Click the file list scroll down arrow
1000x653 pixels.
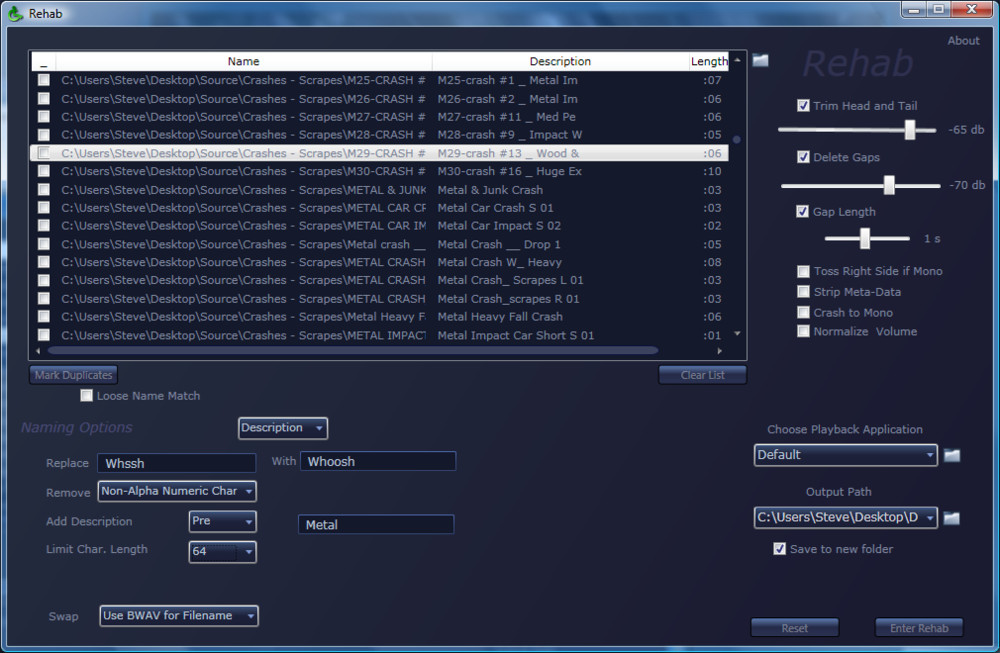[x=737, y=334]
